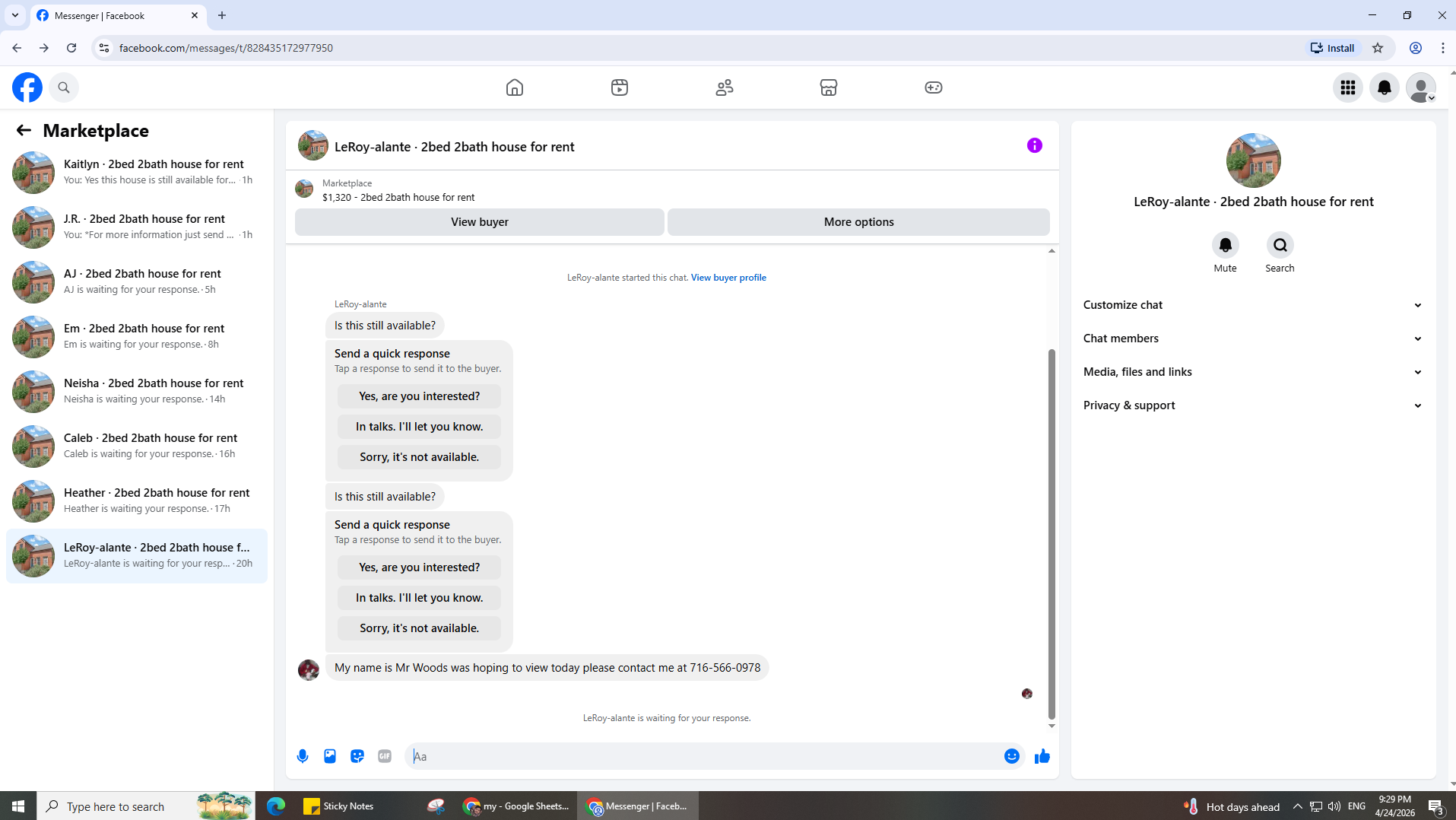Open the Friends icon

click(725, 87)
